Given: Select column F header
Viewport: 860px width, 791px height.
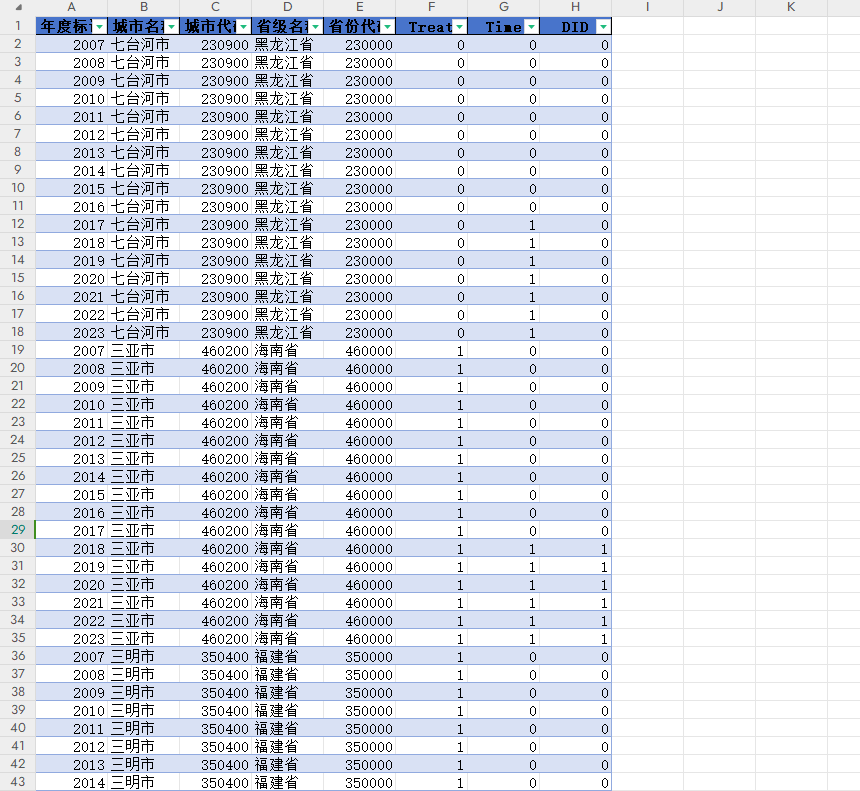Looking at the screenshot, I should (432, 7).
